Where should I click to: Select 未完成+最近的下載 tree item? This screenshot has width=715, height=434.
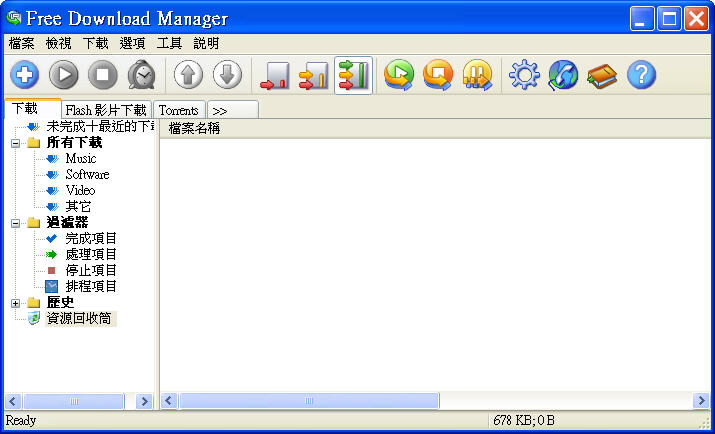100,127
